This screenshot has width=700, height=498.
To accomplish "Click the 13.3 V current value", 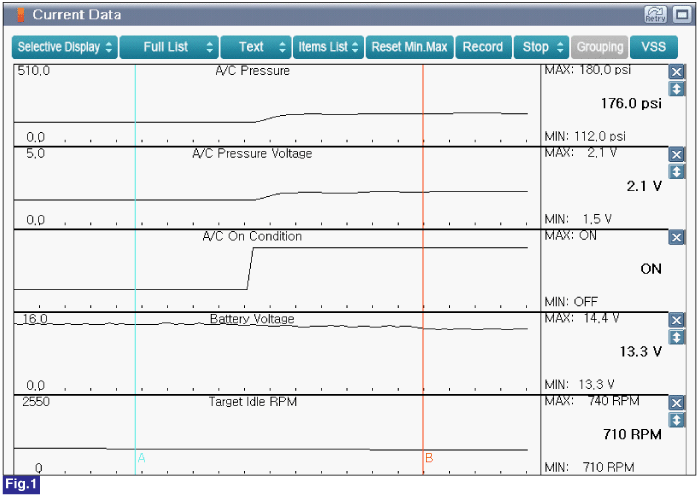I will [641, 352].
